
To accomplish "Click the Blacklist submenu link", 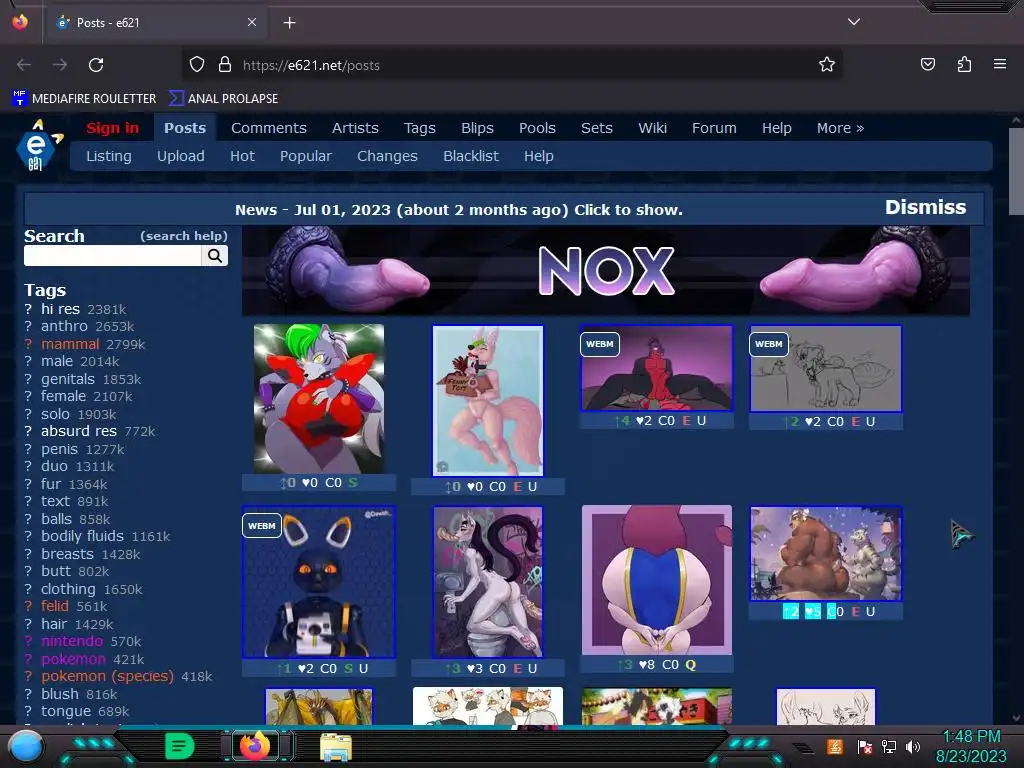I will coord(471,156).
